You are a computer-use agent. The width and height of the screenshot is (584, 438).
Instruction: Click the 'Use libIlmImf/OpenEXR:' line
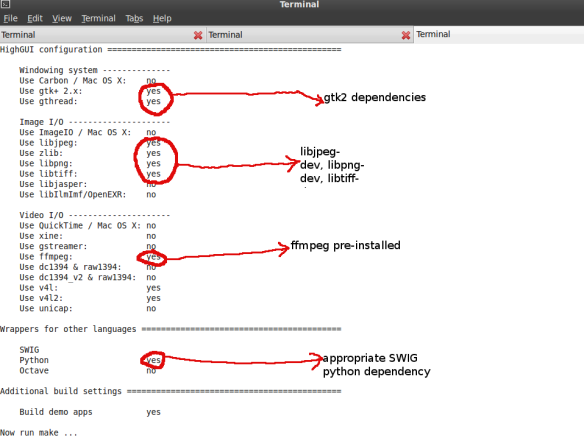[x=88, y=194]
